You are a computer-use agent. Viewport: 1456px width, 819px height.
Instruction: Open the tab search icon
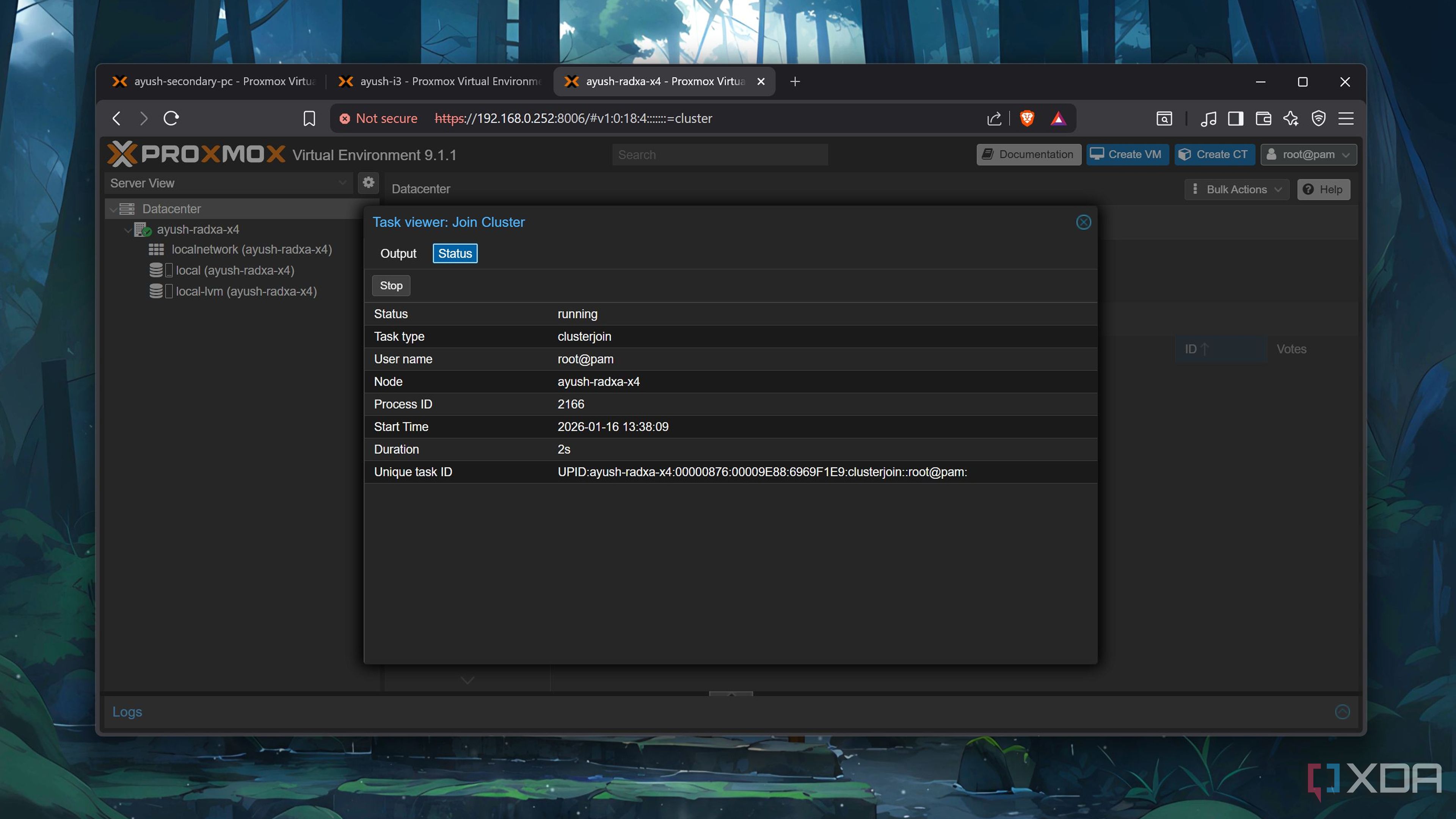point(1164,118)
